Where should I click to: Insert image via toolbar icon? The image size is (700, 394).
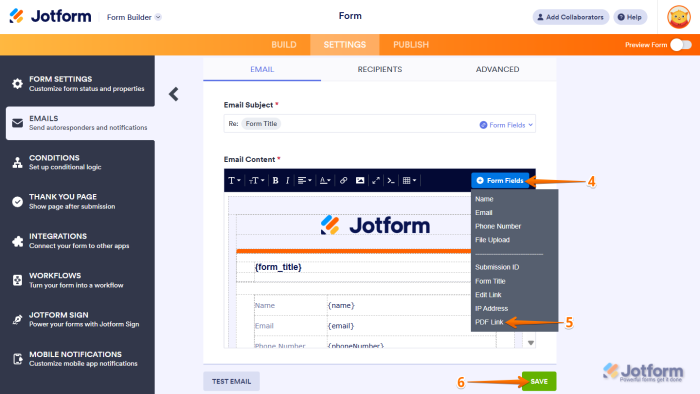[360, 181]
